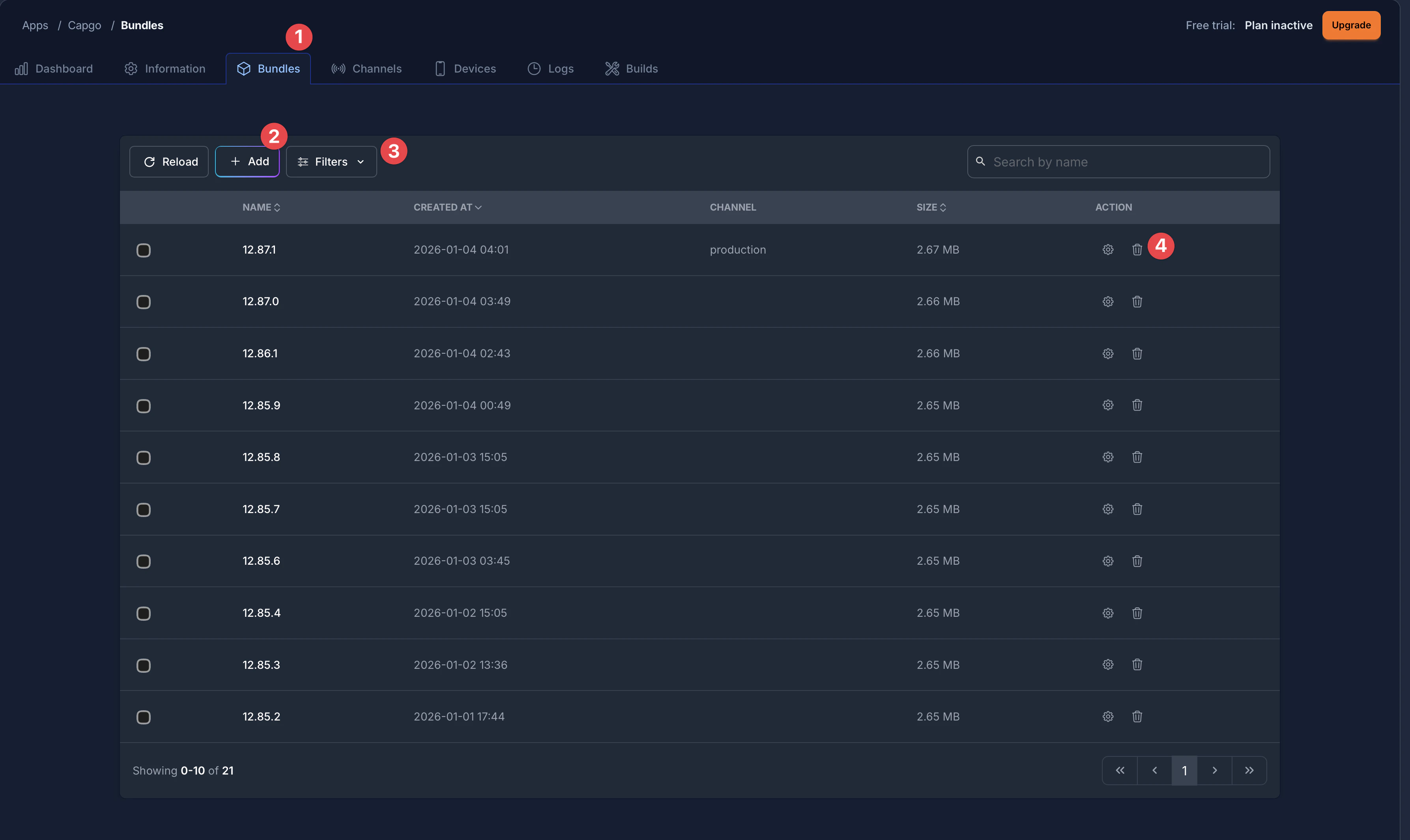Open the Builds tab
The width and height of the screenshot is (1410, 840).
(x=631, y=69)
